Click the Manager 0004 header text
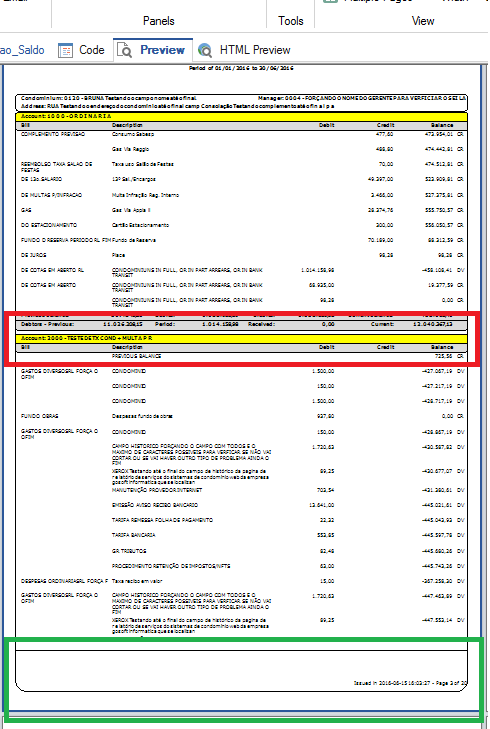 coord(362,98)
